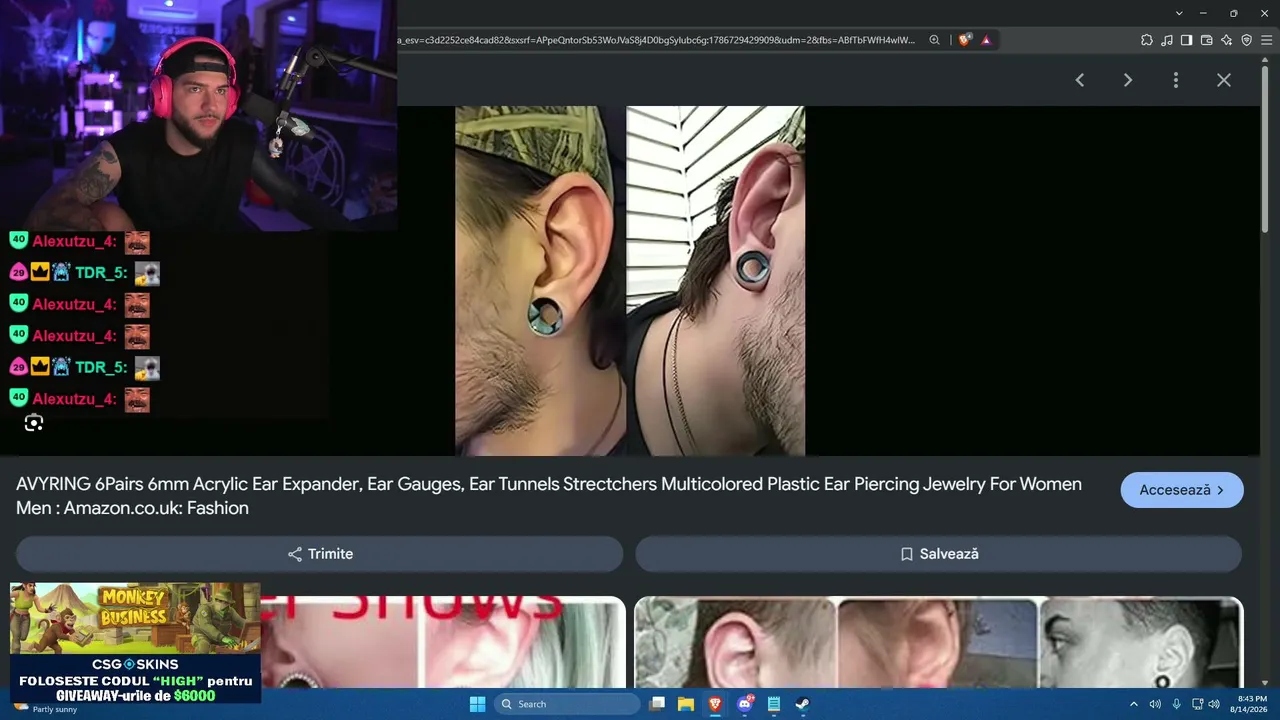The width and height of the screenshot is (1280, 720).
Task: Click the Trimite share button
Action: 319,554
